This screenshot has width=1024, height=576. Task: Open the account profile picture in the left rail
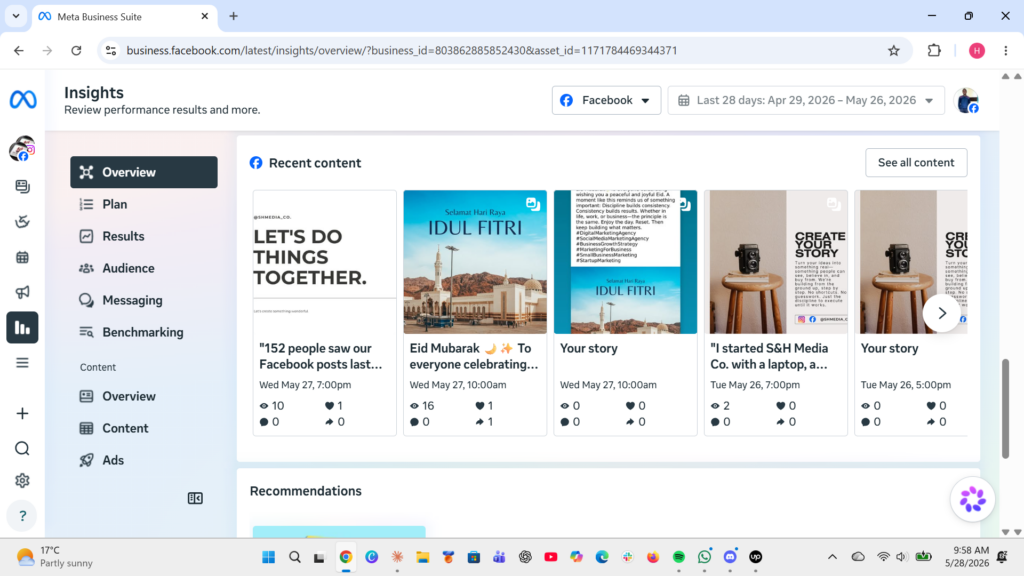point(22,149)
